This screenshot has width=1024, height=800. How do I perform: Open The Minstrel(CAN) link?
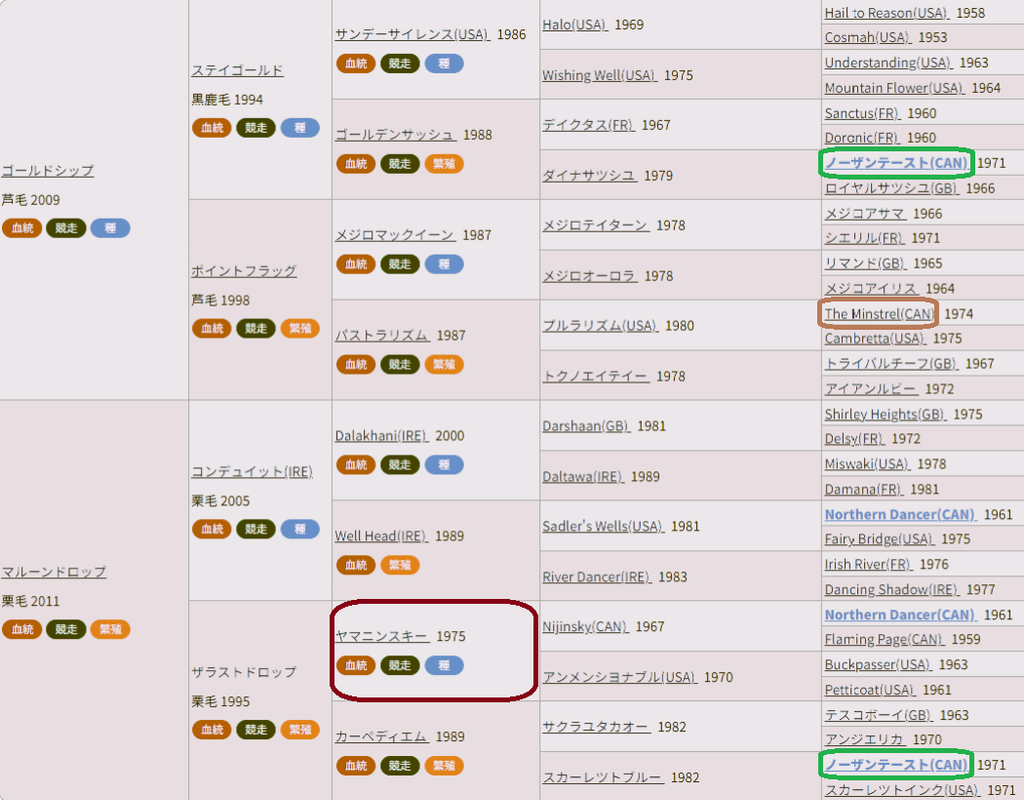click(x=879, y=314)
